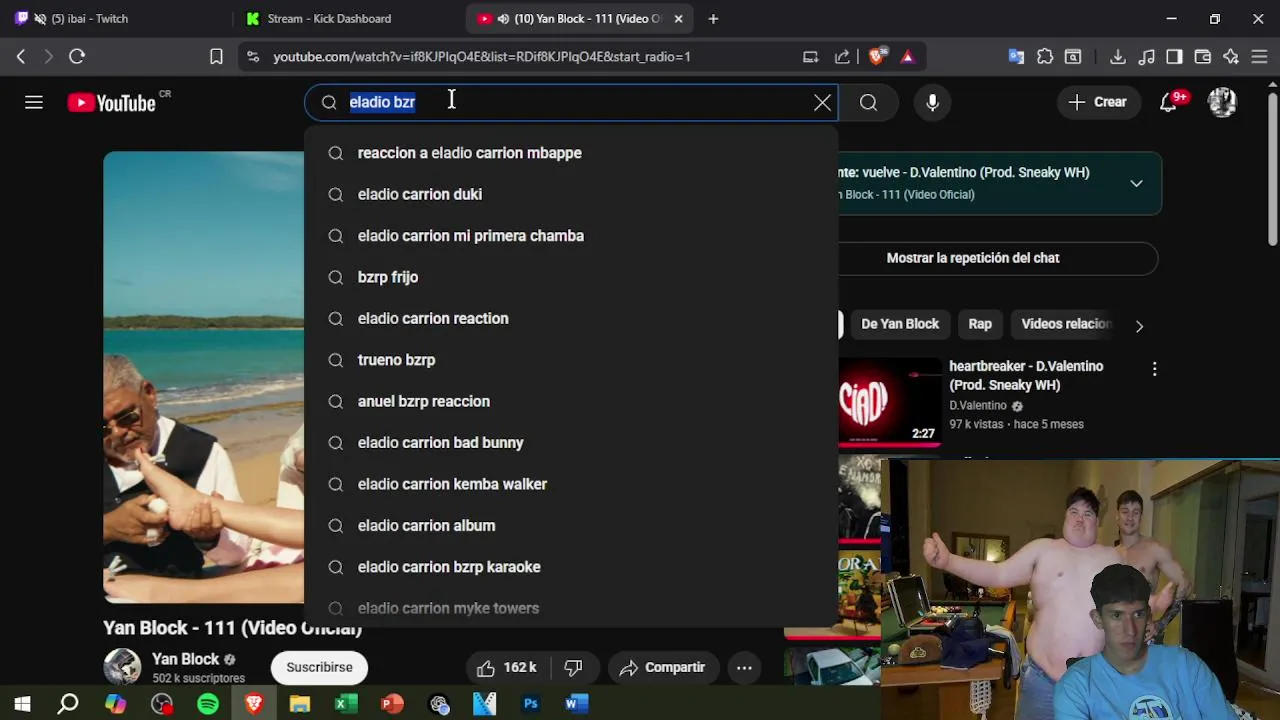Screen dimensions: 1280x720
Task: Run the search with the magnifier button
Action: pos(868,102)
